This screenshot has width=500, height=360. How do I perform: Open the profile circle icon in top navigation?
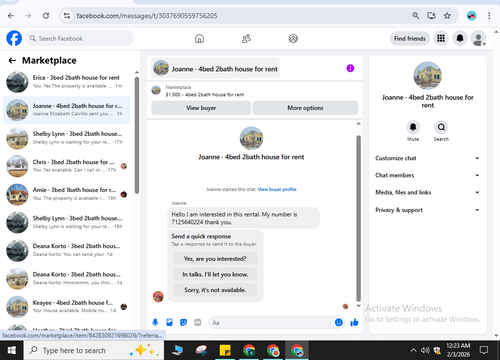coord(293,39)
